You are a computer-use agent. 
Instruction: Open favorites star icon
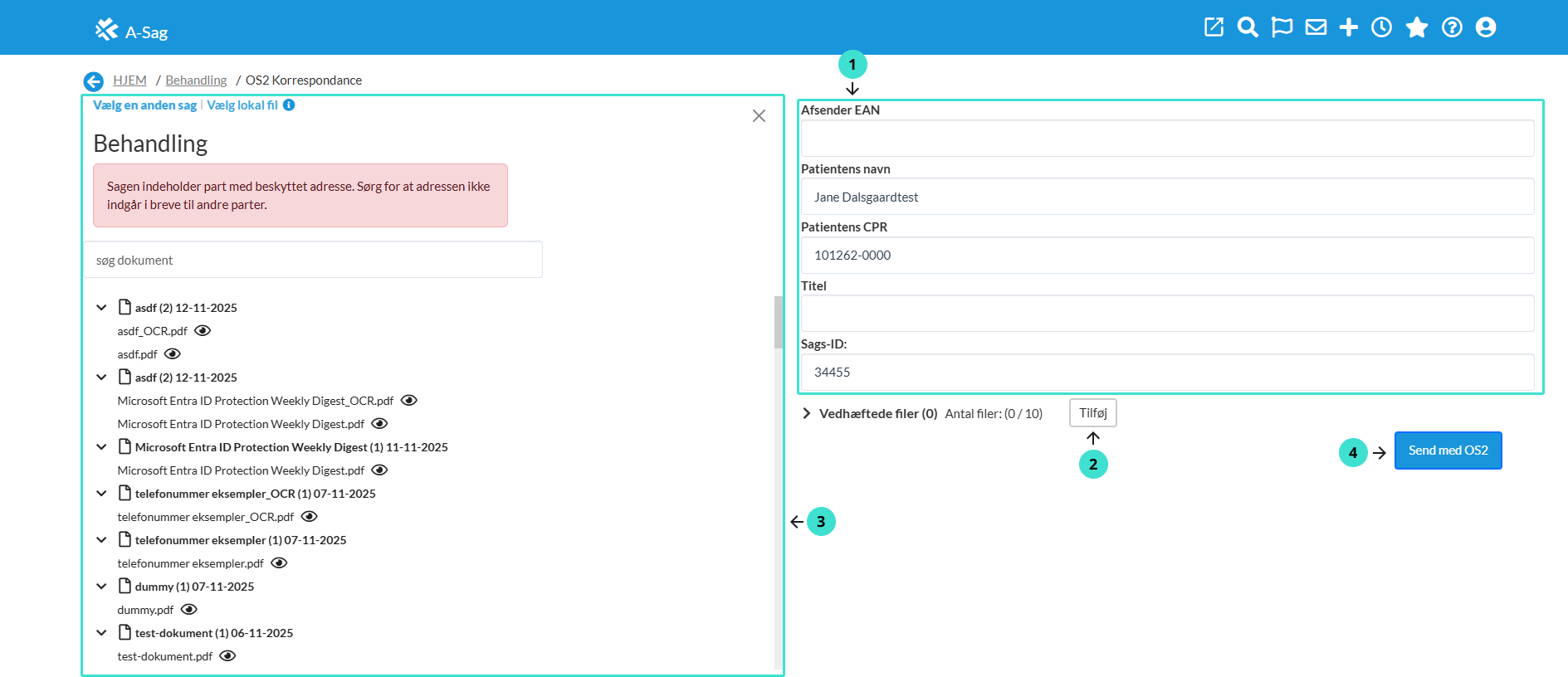click(x=1416, y=27)
